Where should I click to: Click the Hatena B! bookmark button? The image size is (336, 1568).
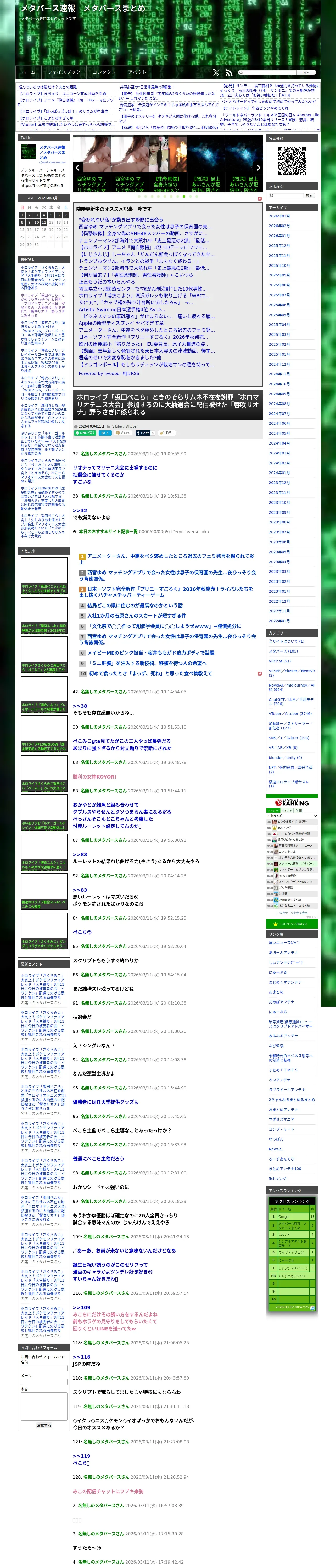click(105, 433)
